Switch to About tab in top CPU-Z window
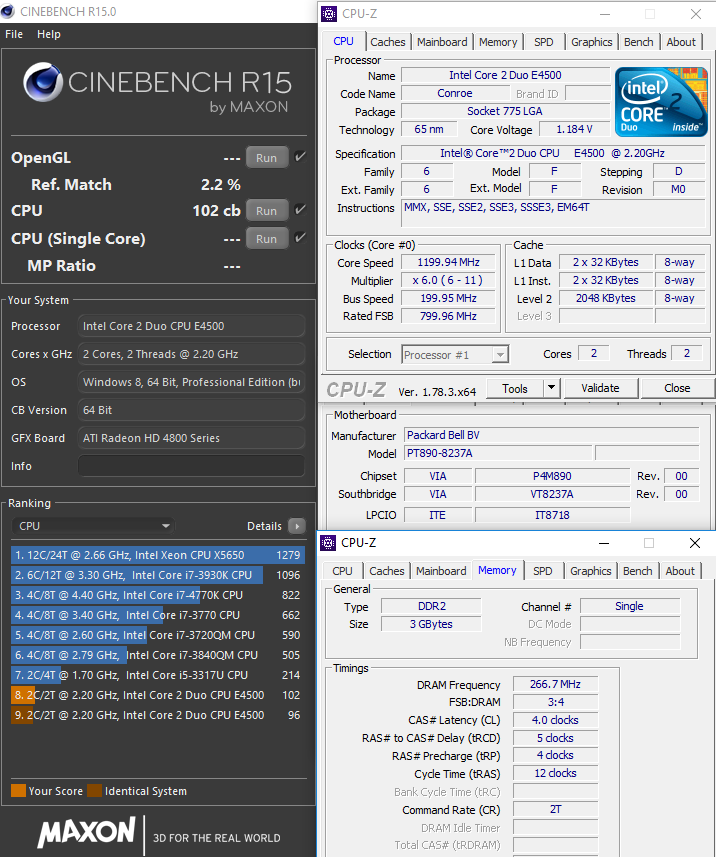Image resolution: width=716 pixels, height=857 pixels. [680, 42]
